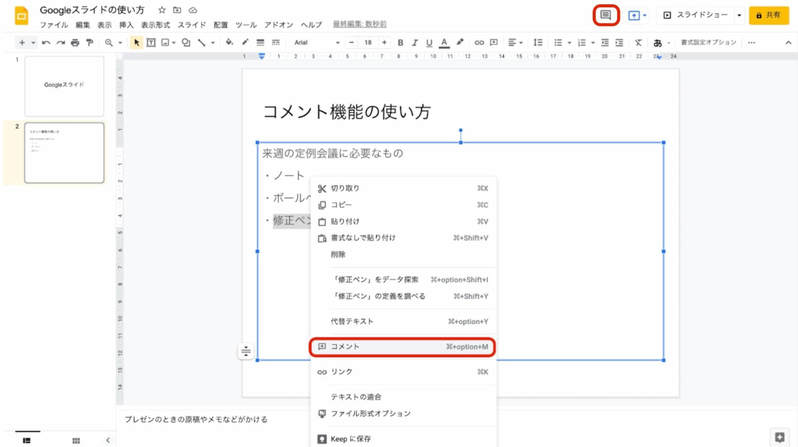Open the new slide layout dropdown arrow
798x447 pixels.
coord(33,43)
